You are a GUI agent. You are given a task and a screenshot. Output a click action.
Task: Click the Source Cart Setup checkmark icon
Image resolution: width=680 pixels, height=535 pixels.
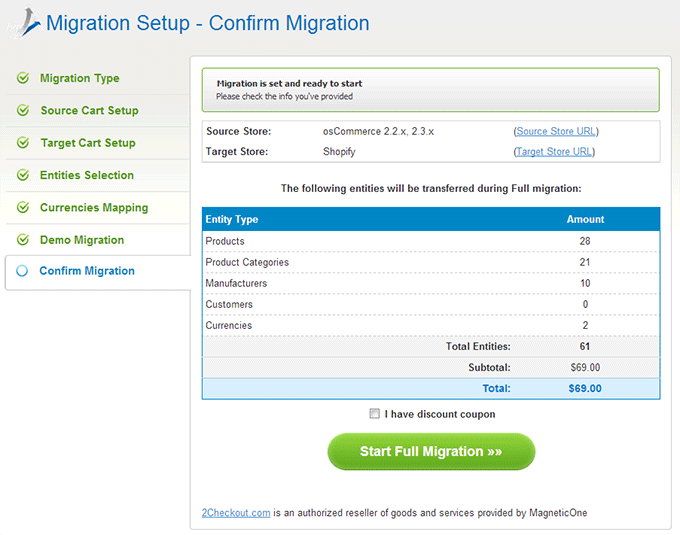click(x=23, y=110)
